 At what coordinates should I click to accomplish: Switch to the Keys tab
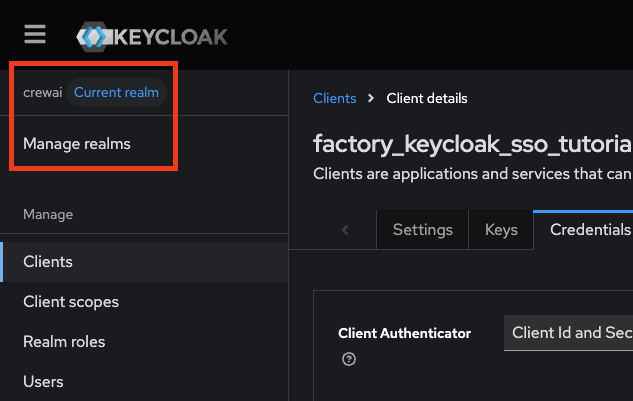click(501, 230)
